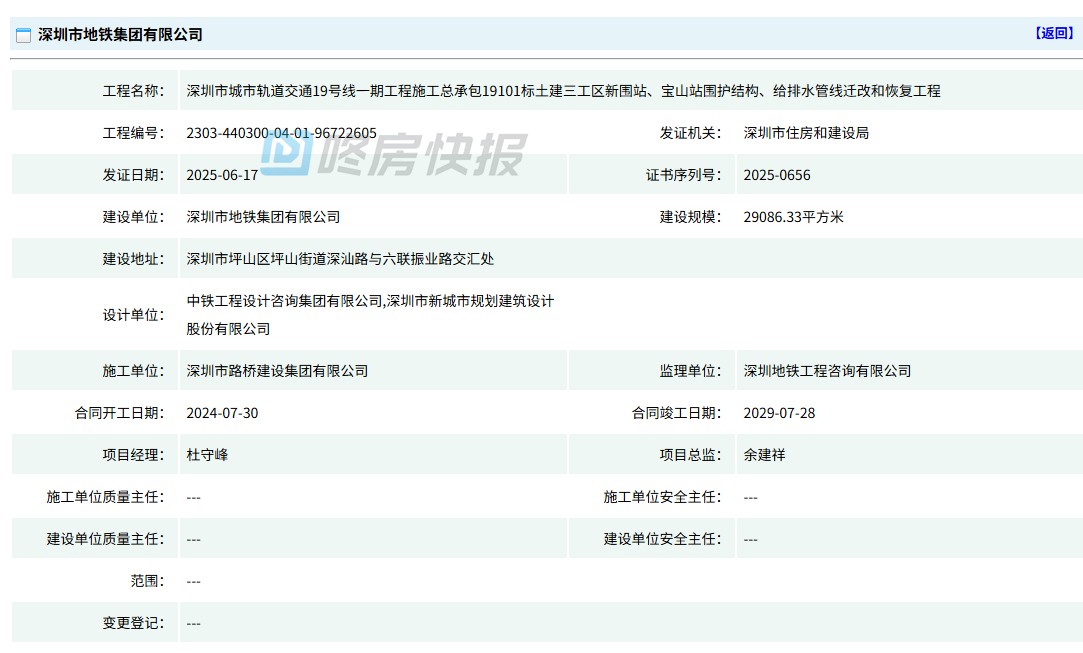Click certificate serial number 2025-0656
This screenshot has width=1083, height=653.
point(777,175)
